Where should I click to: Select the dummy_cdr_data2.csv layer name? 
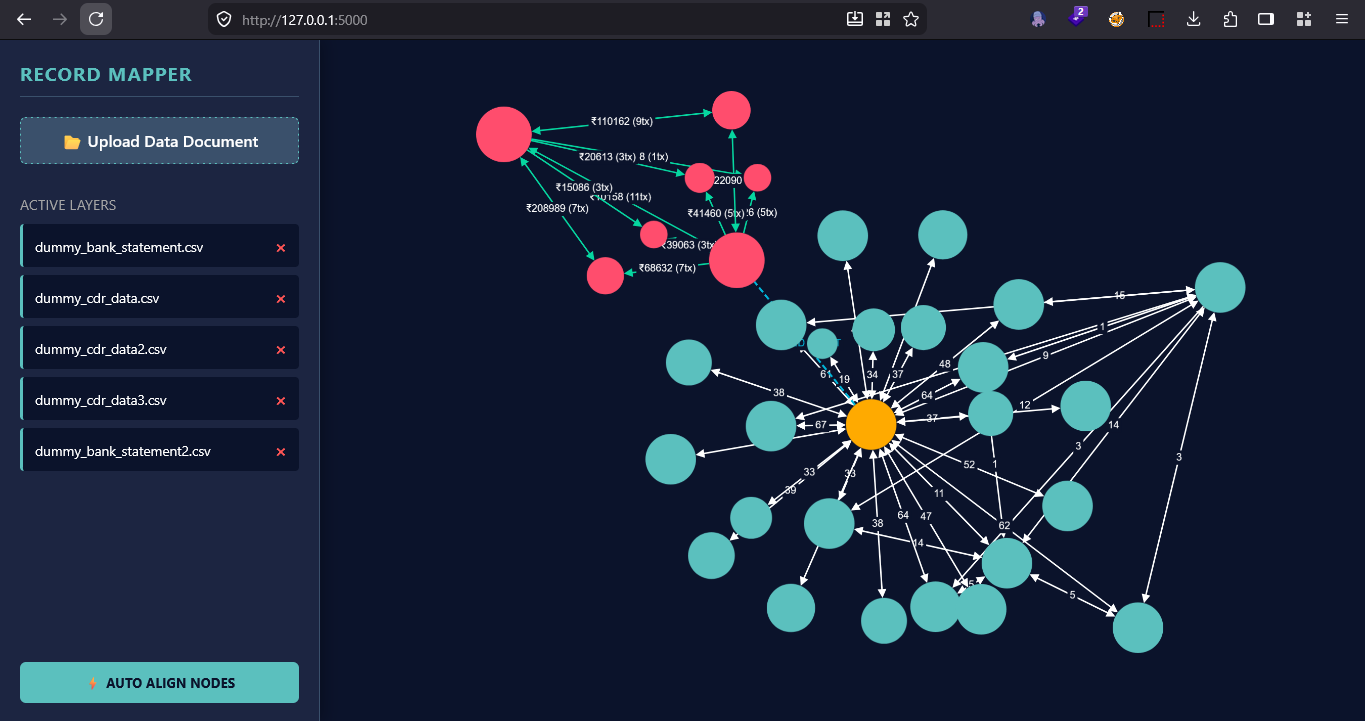point(101,349)
